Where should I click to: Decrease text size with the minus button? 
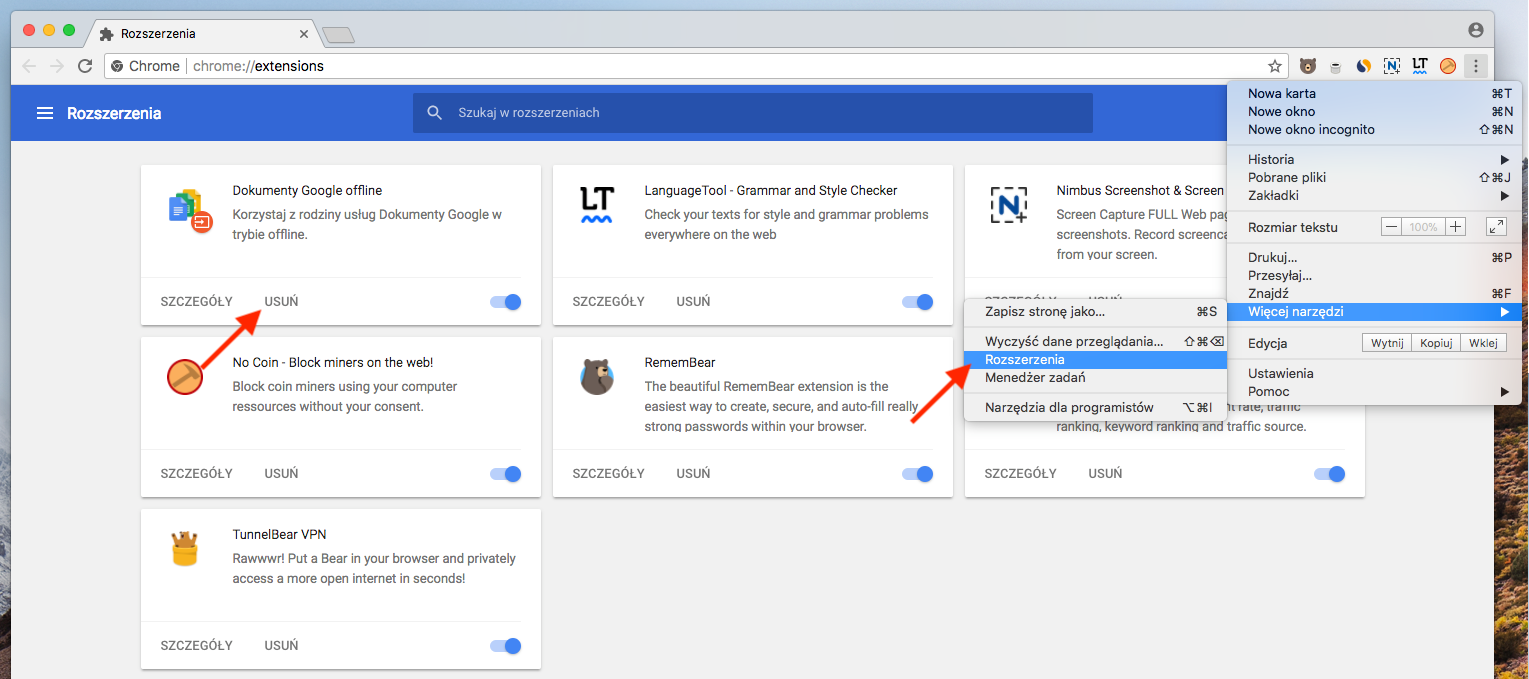1391,227
